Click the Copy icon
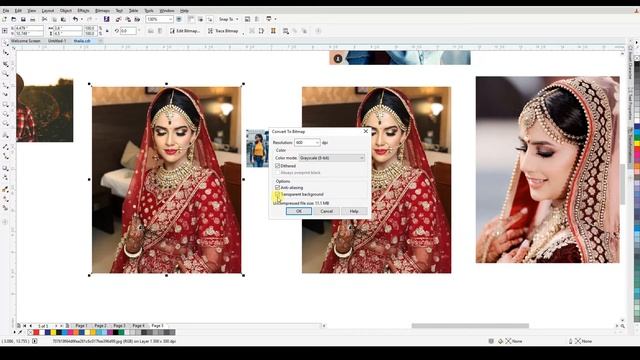This screenshot has height=360, width=640. [54, 19]
